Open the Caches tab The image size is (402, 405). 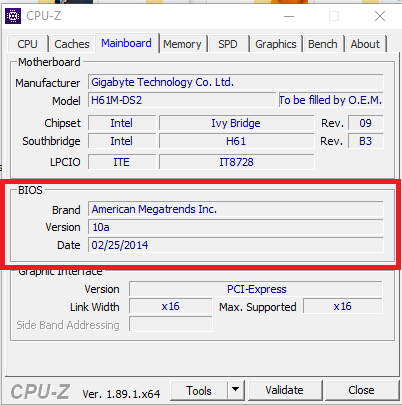click(x=72, y=44)
